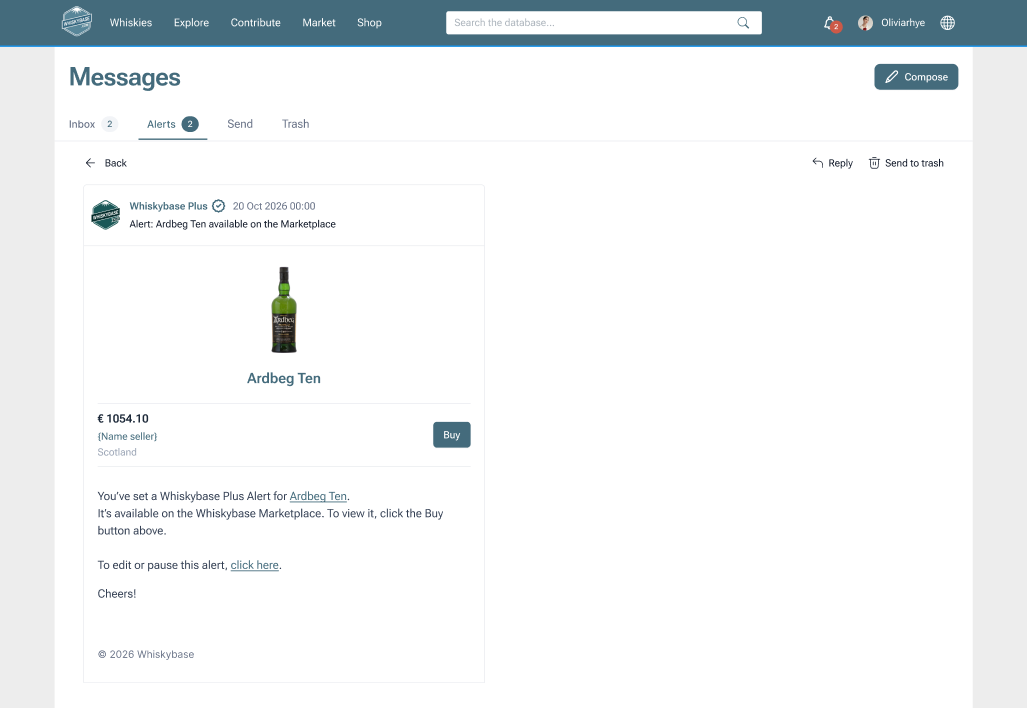
Task: Open the Shop menu
Action: [369, 22]
